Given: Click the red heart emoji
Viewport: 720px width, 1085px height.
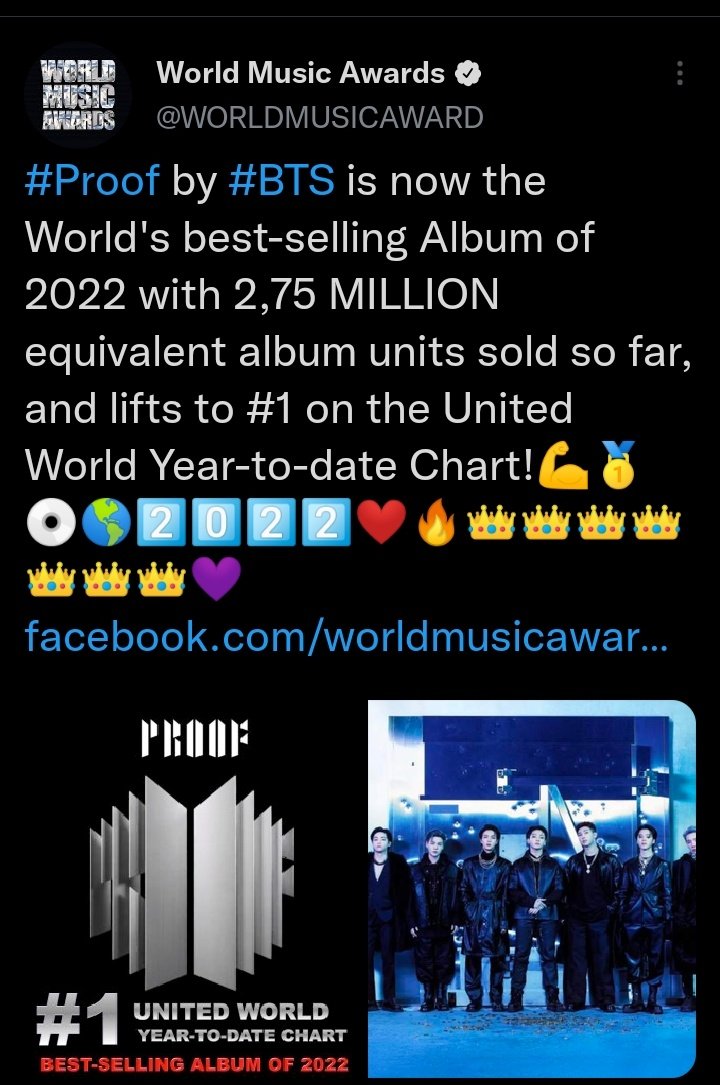Looking at the screenshot, I should pos(382,522).
